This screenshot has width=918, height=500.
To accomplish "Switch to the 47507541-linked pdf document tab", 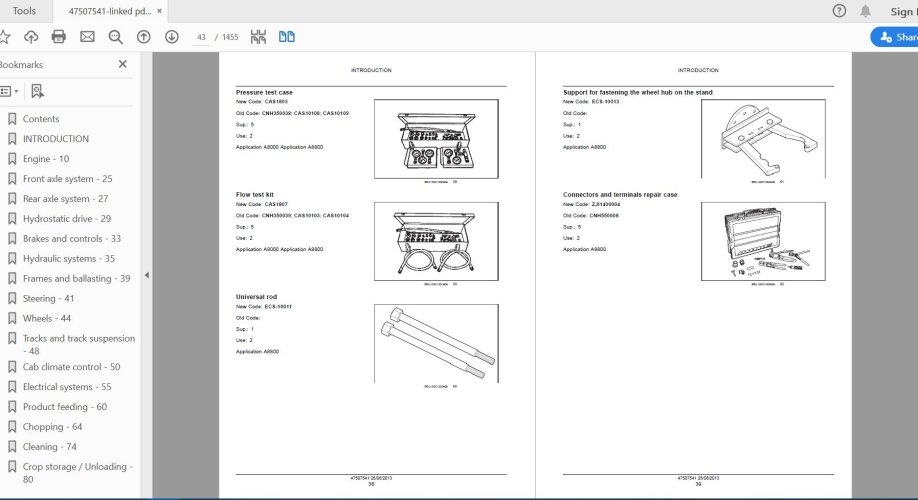I will 109,11.
